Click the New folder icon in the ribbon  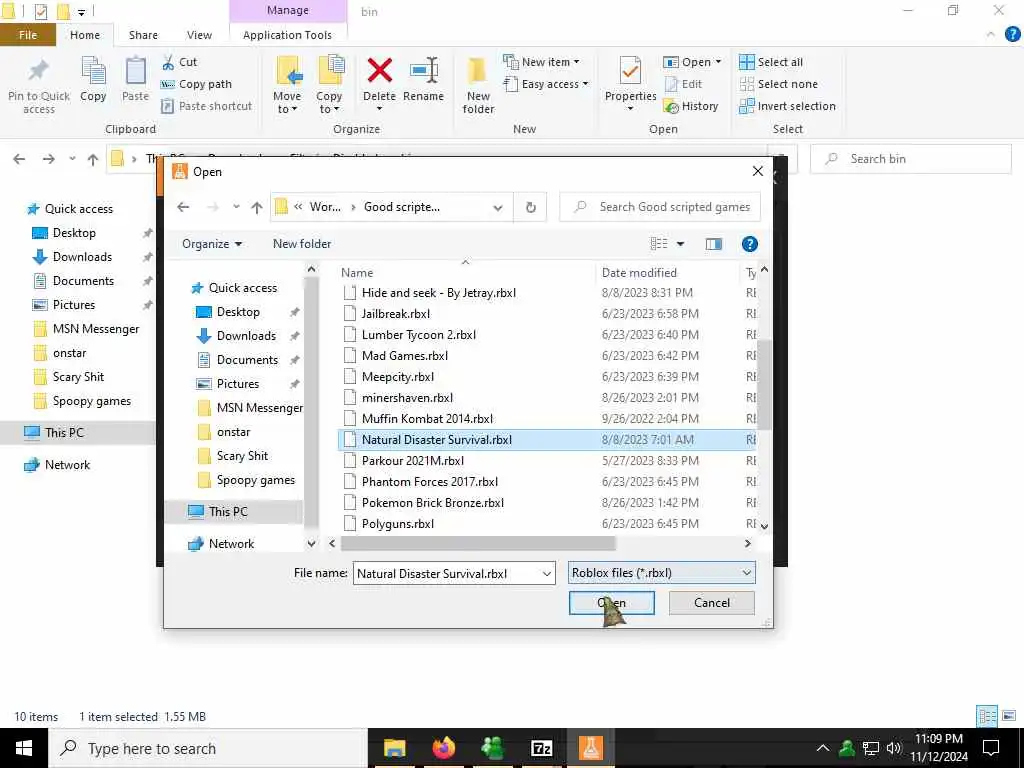[x=478, y=72]
